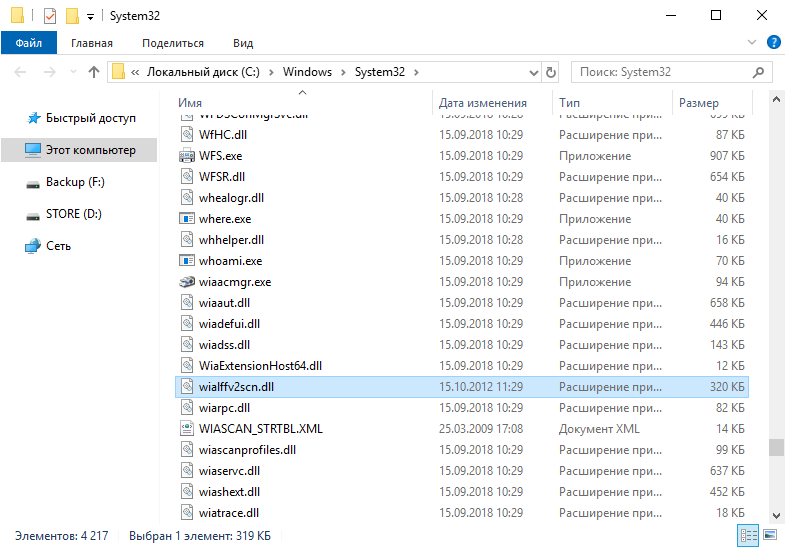
Task: Select the wiadefui.dll file icon
Action: coord(187,324)
